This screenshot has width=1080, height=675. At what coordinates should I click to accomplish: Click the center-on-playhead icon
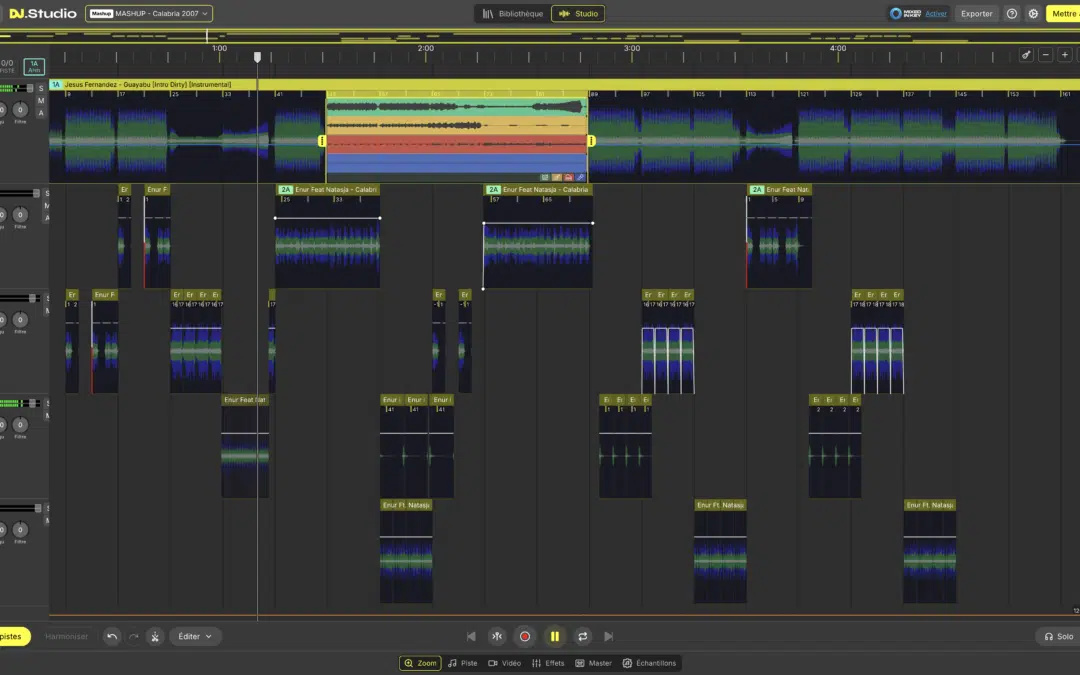point(497,636)
